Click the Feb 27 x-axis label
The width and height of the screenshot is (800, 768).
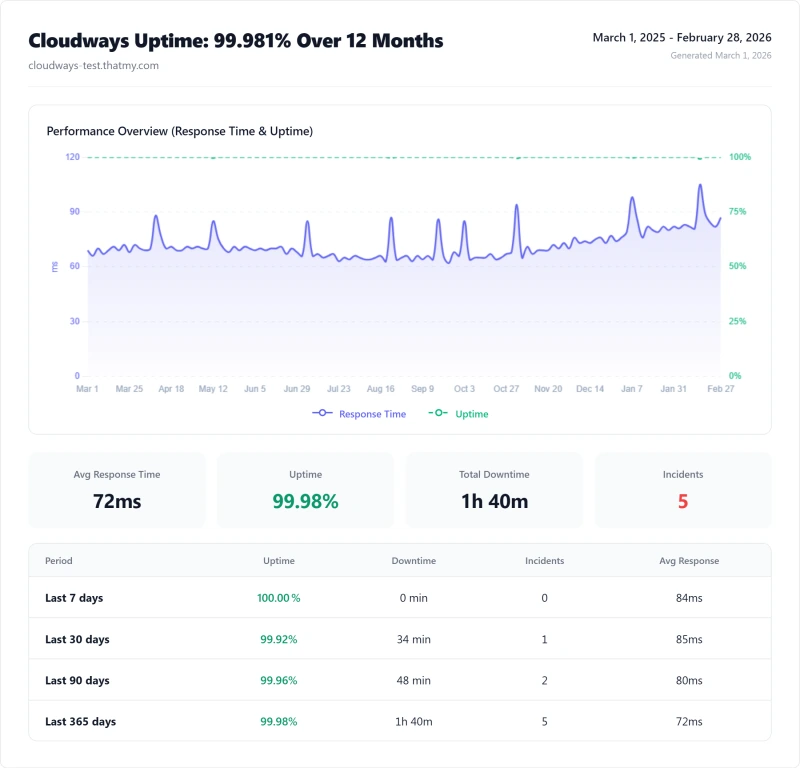click(720, 389)
